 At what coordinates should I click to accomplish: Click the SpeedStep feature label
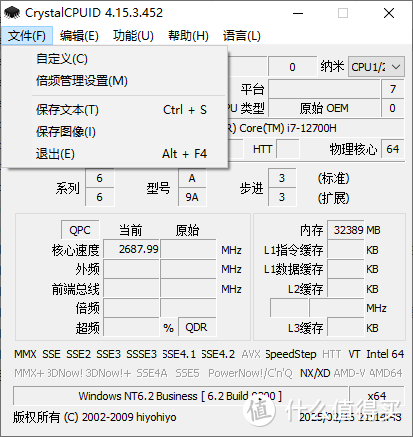click(x=291, y=354)
